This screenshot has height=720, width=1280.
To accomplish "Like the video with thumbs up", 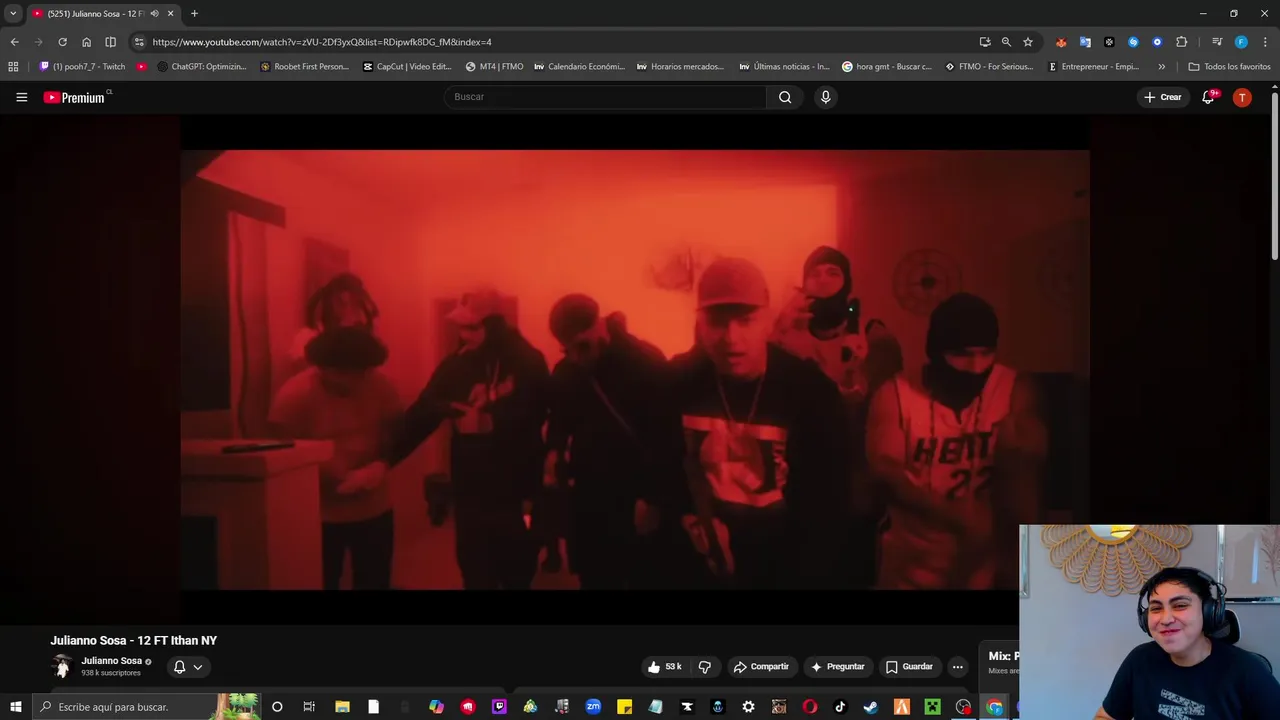I will pyautogui.click(x=665, y=667).
